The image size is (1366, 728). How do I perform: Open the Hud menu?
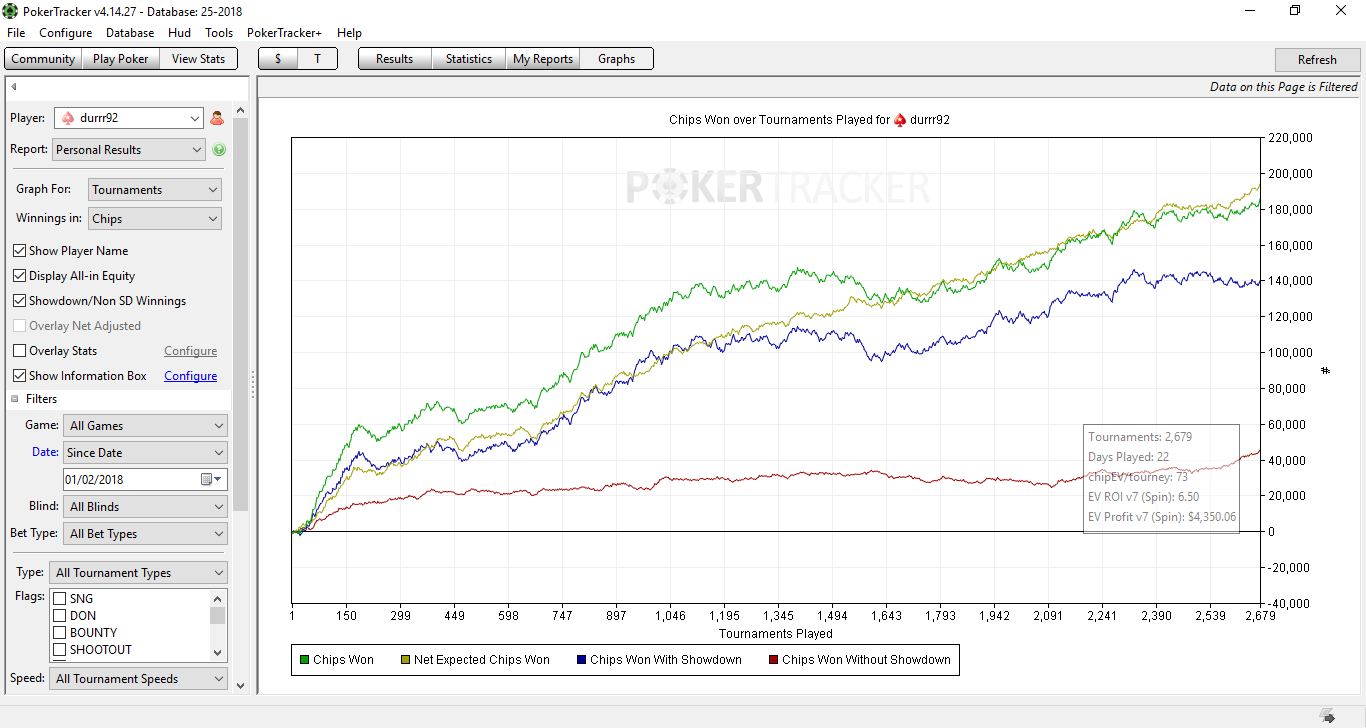(179, 33)
